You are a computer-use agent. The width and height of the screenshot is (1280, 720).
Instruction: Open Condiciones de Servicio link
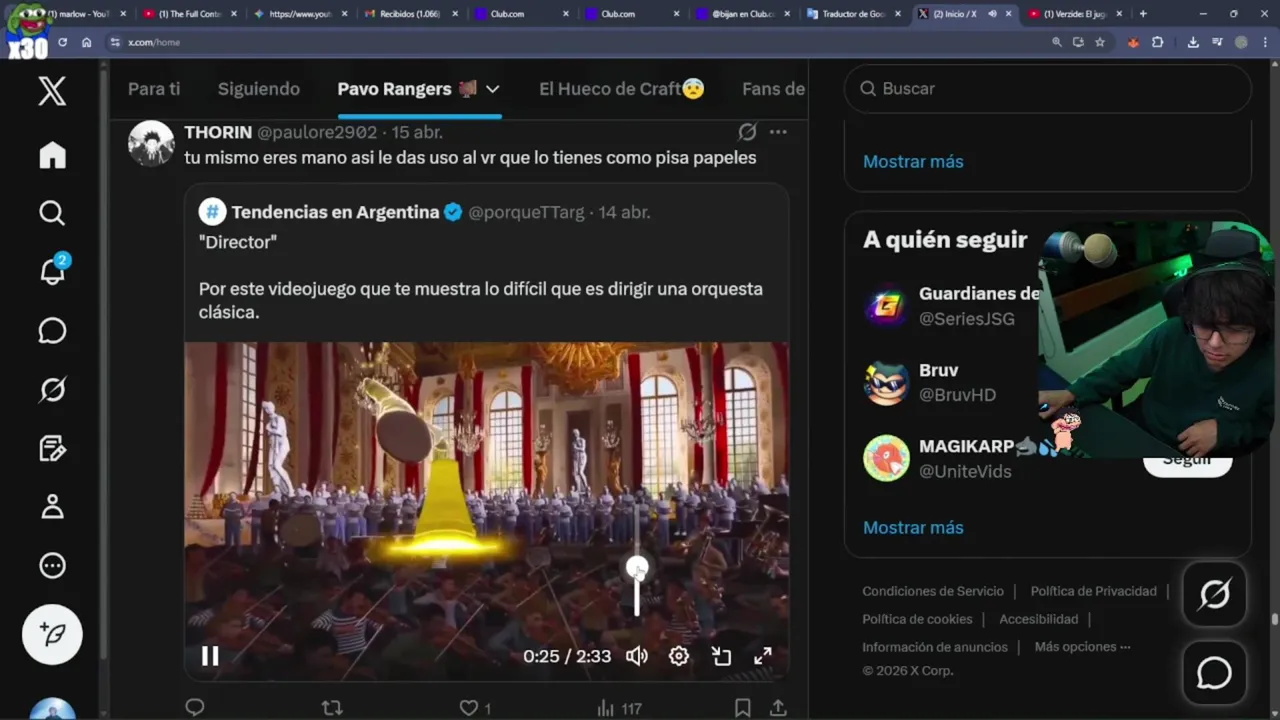click(x=933, y=591)
